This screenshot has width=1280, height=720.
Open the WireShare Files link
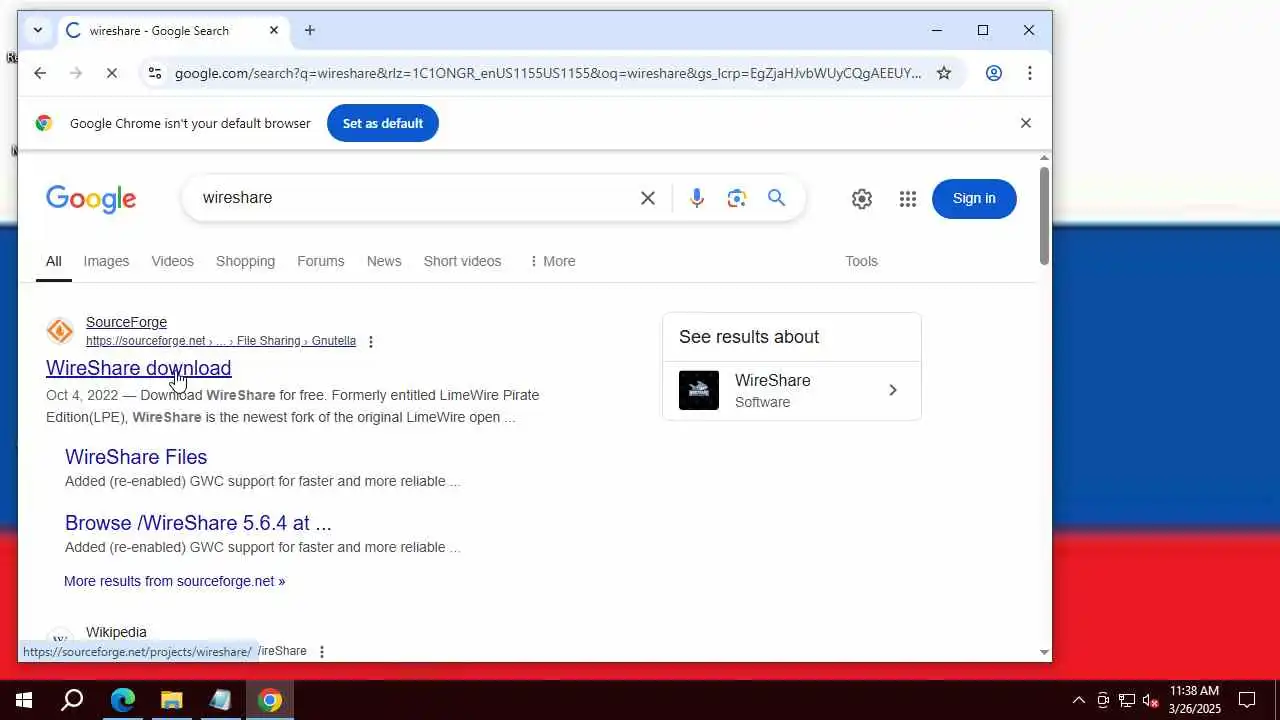point(136,457)
